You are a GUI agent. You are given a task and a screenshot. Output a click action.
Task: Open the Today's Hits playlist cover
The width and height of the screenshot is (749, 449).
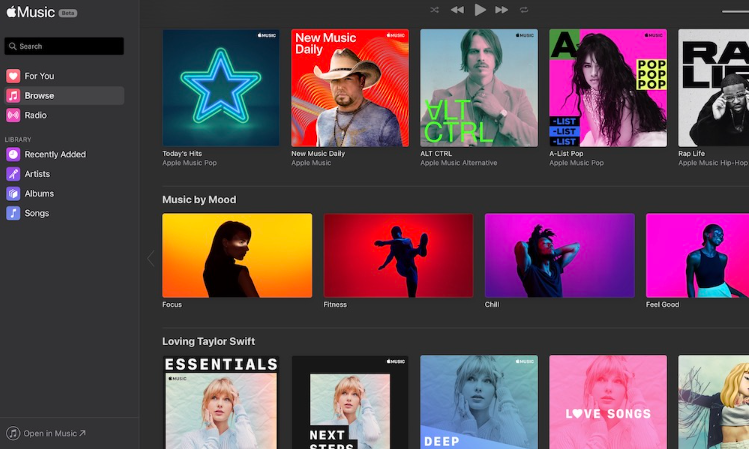pyautogui.click(x=221, y=88)
